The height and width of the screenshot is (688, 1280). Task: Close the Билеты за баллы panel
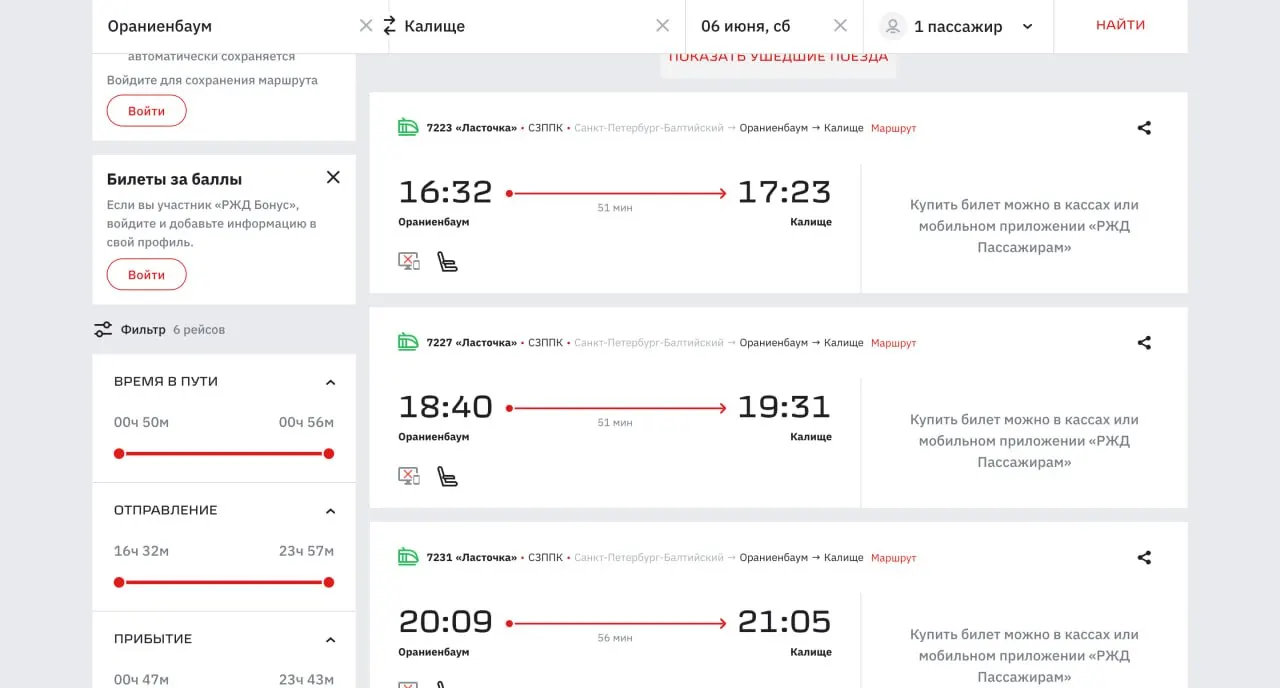point(333,177)
